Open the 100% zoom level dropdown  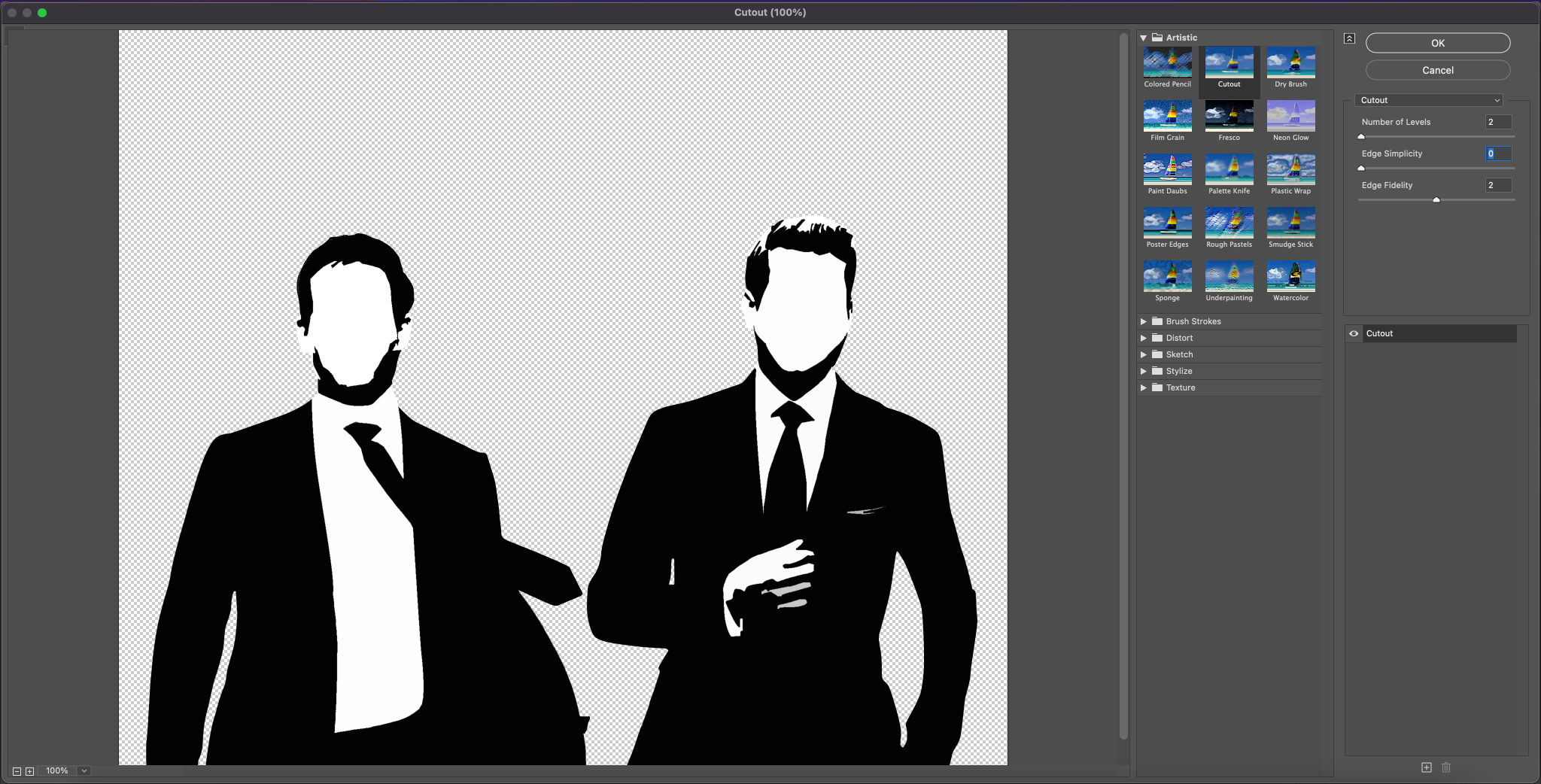click(x=84, y=771)
